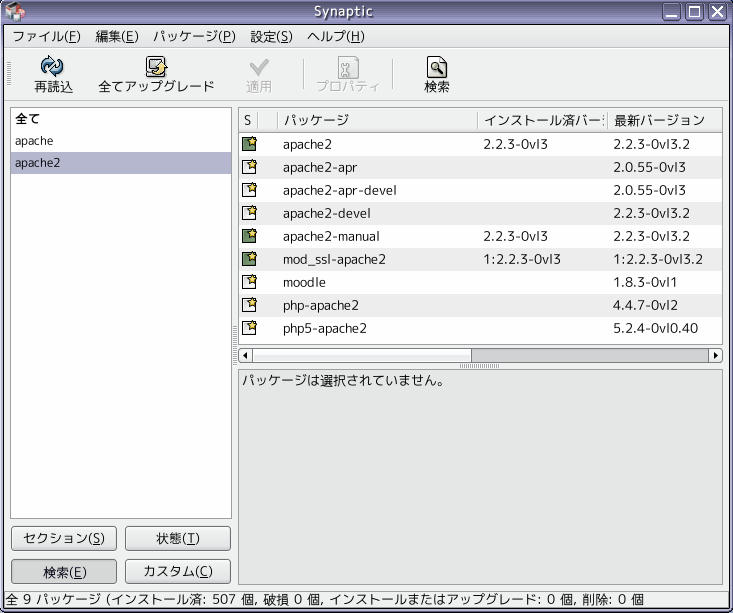Viewport: 733px width, 613px height.
Task: Click the 状態(T) button
Action: [178, 539]
